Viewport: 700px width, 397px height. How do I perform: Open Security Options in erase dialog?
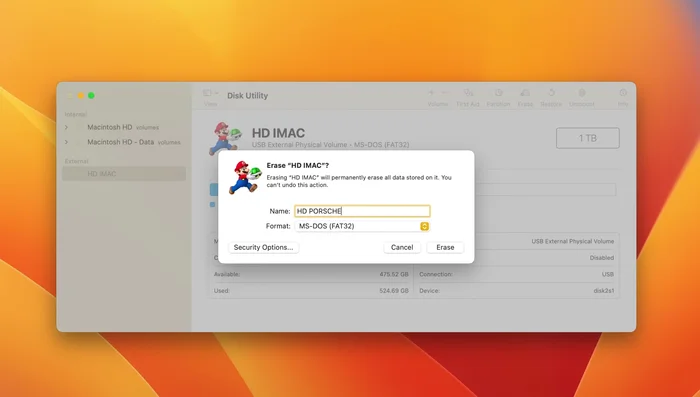click(263, 247)
